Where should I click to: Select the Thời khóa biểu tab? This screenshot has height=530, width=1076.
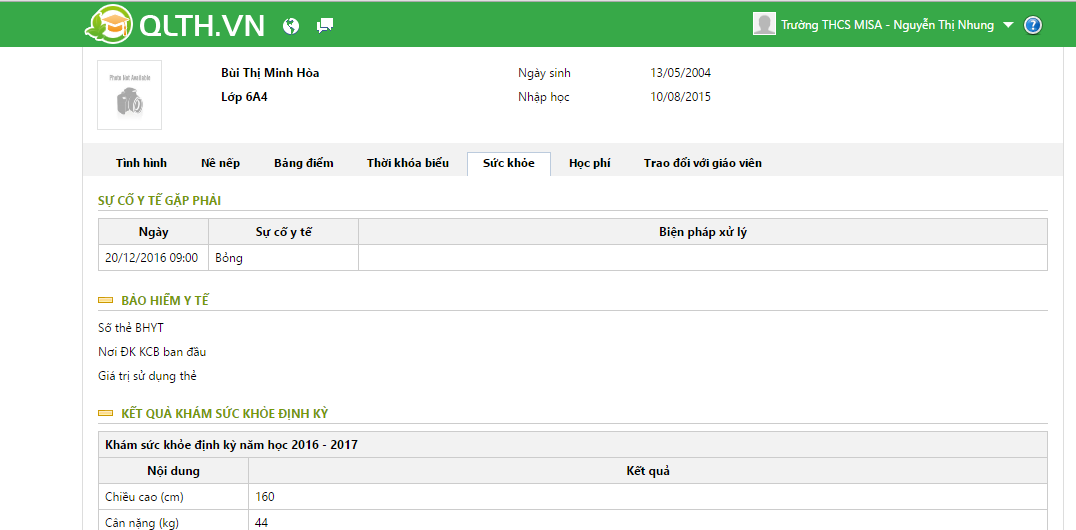tap(407, 163)
